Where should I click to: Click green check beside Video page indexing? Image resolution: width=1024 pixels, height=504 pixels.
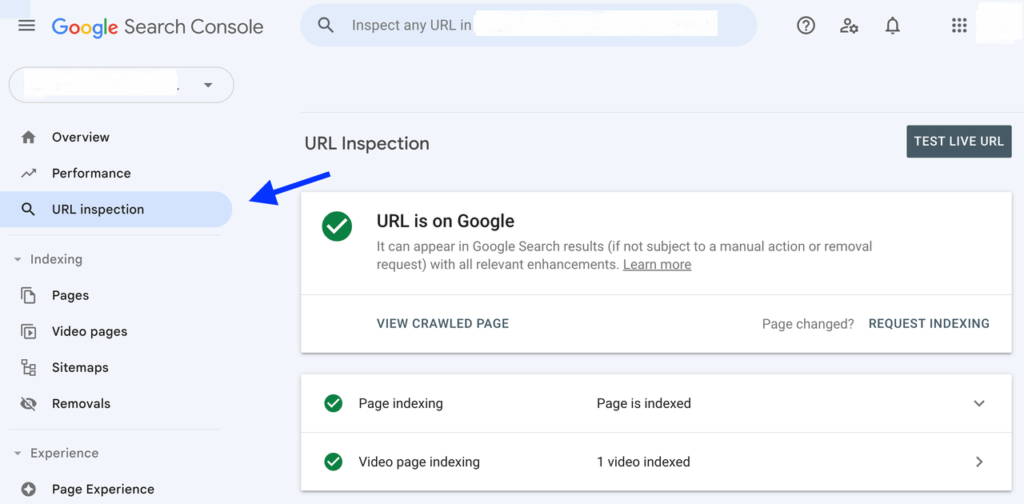click(333, 462)
